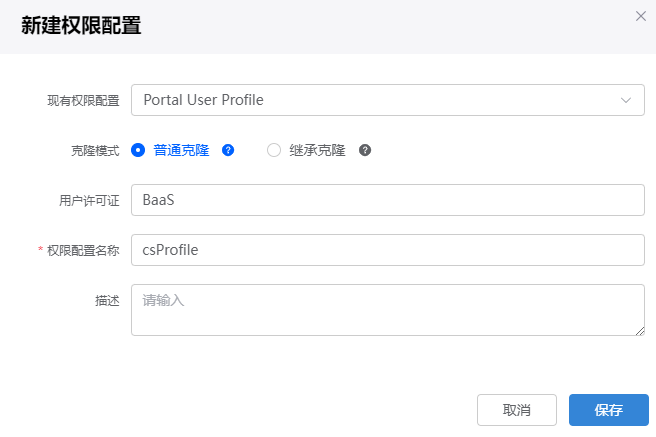
Task: Focus the 用户许可证 field containing BaaS
Action: pyautogui.click(x=388, y=200)
